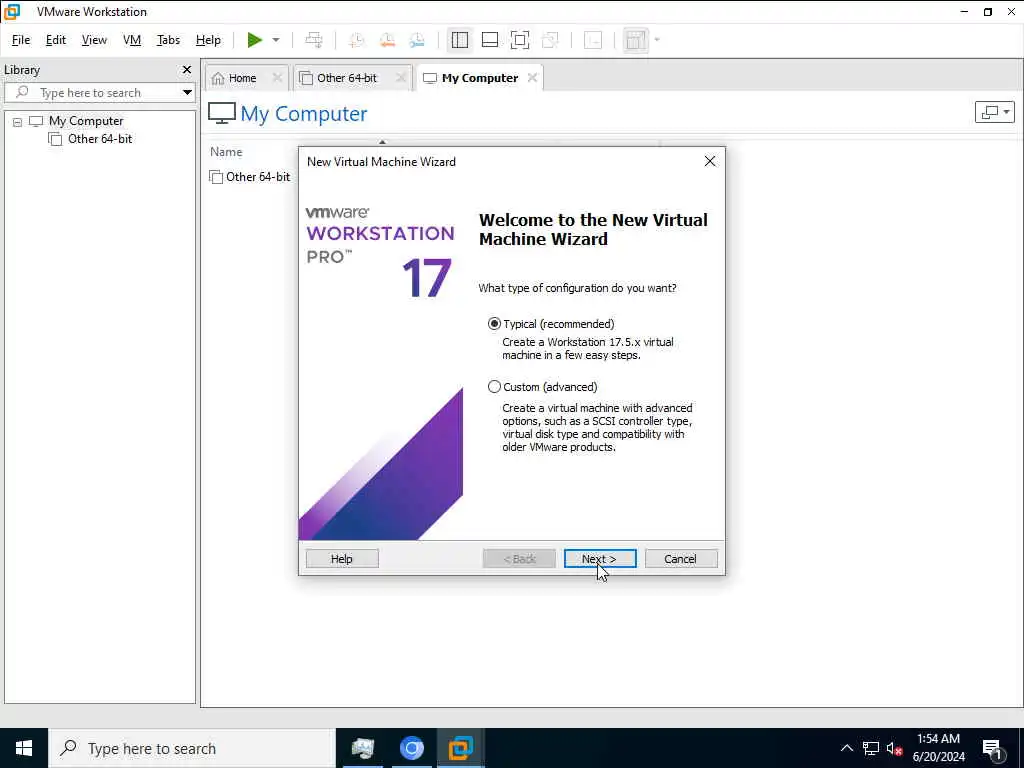Screen dimensions: 1024x768
Task: Open the View menu
Action: click(x=94, y=40)
